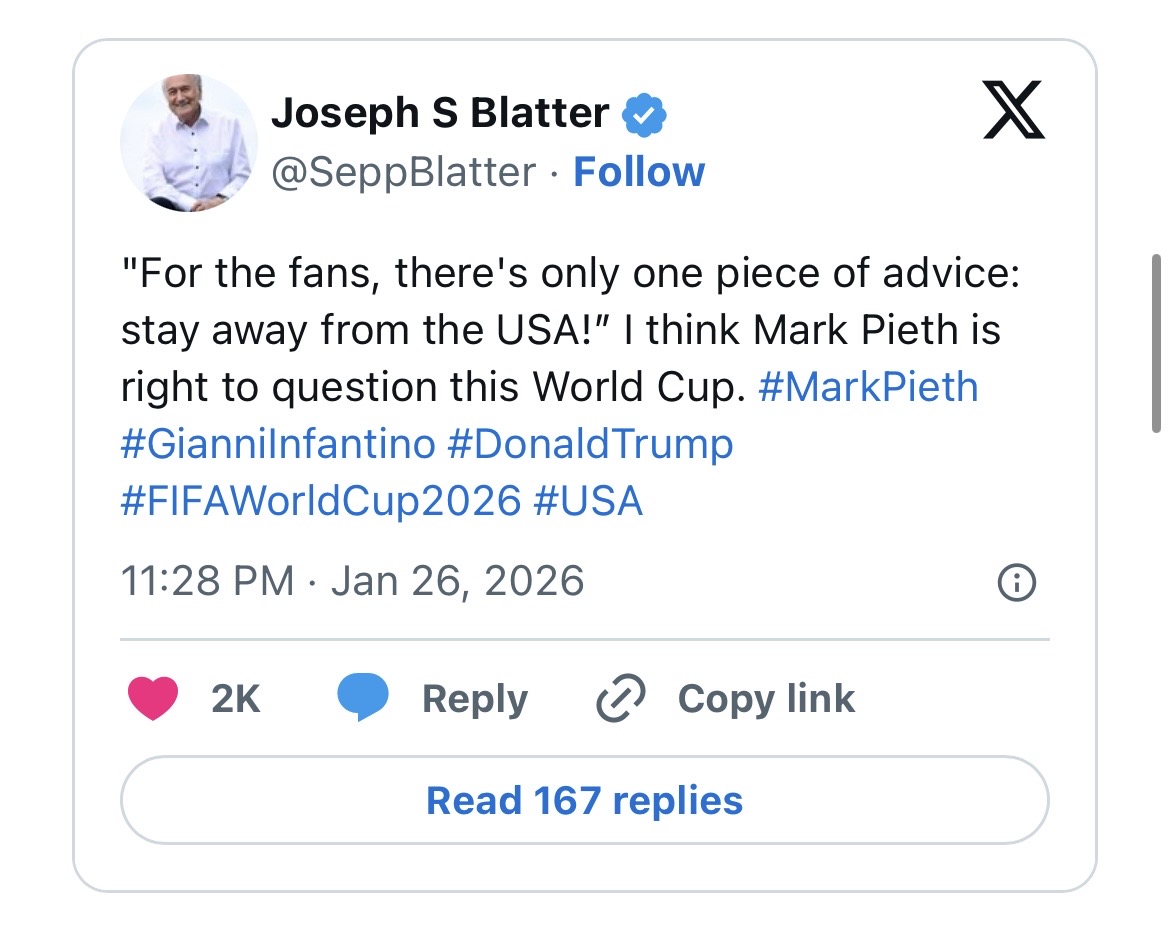Click the vertical scrollbar thumb
Image resolution: width=1169 pixels, height=938 pixels.
(1156, 343)
